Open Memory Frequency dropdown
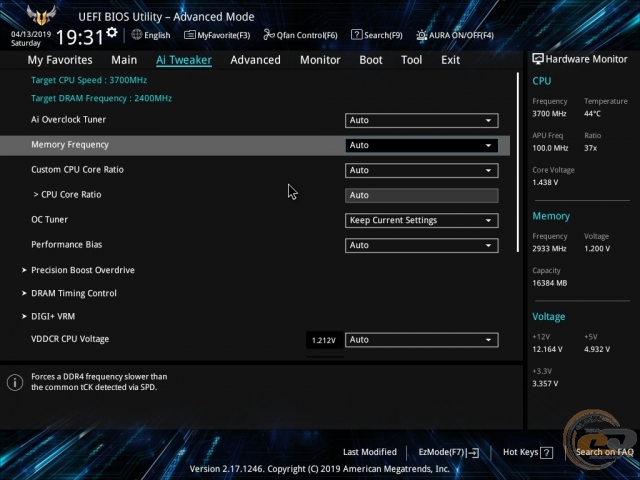The image size is (640, 480). 422,145
